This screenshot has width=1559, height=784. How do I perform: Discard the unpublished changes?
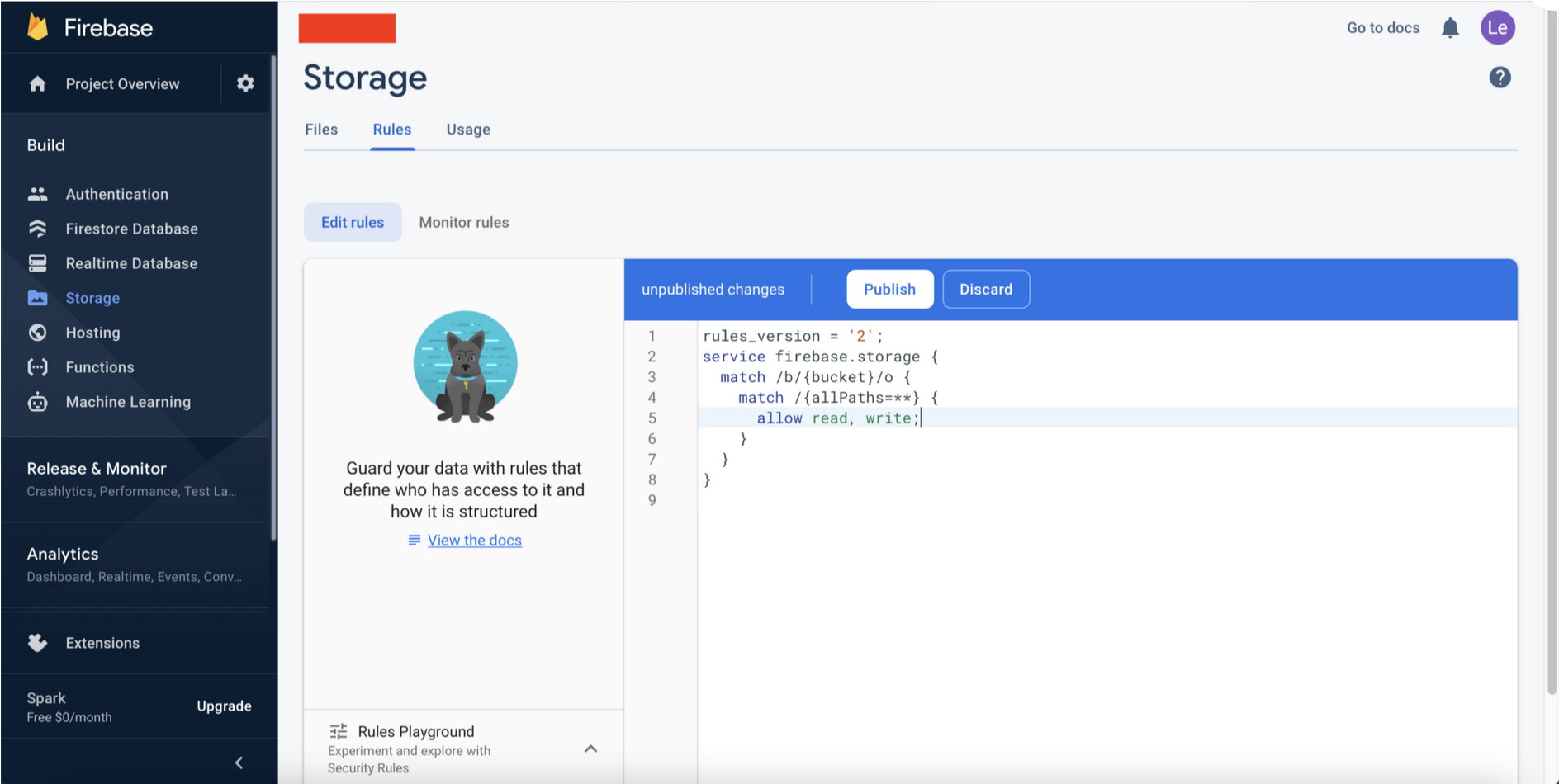tap(986, 289)
